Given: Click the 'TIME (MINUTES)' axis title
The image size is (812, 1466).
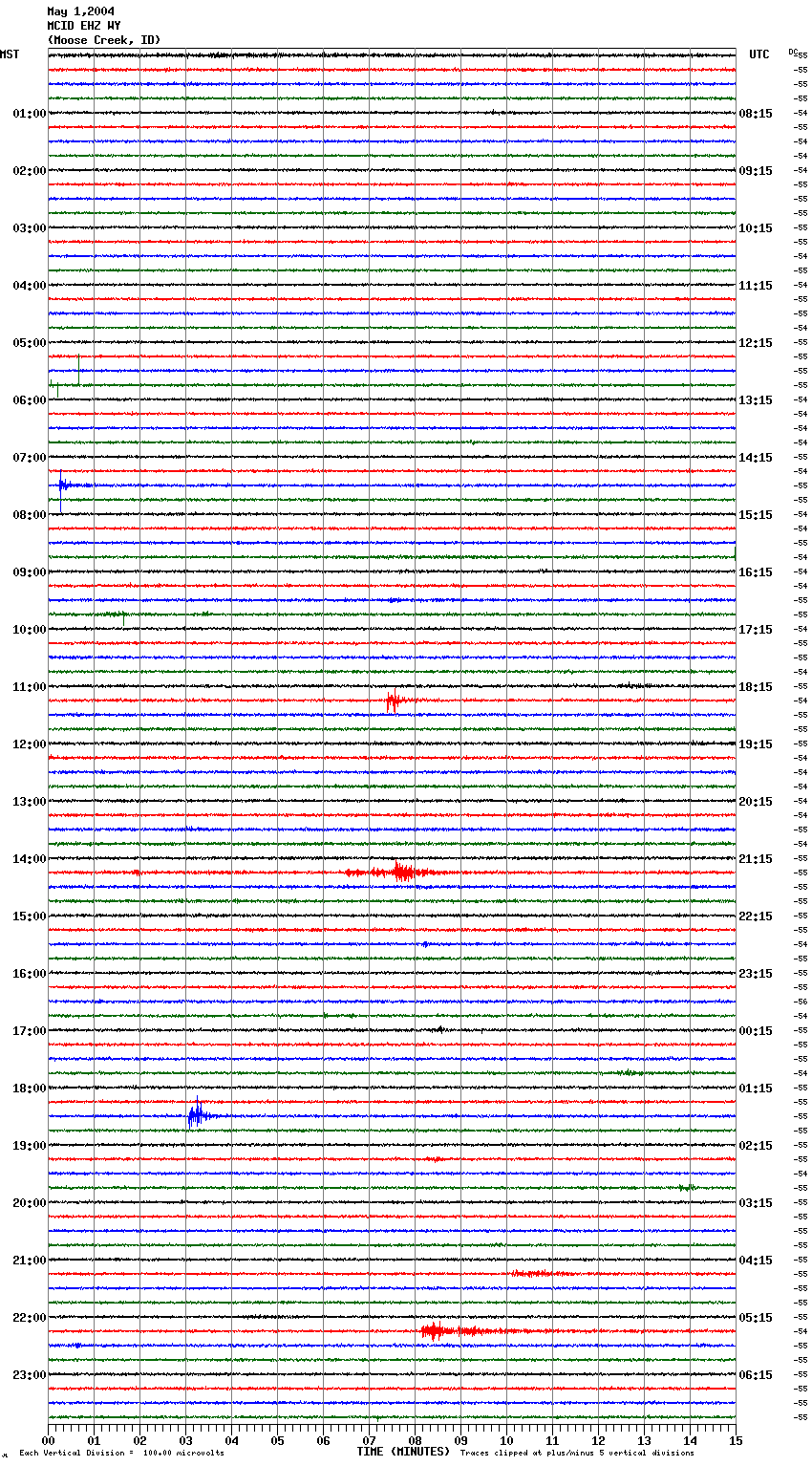Looking at the screenshot, I should [x=403, y=1452].
